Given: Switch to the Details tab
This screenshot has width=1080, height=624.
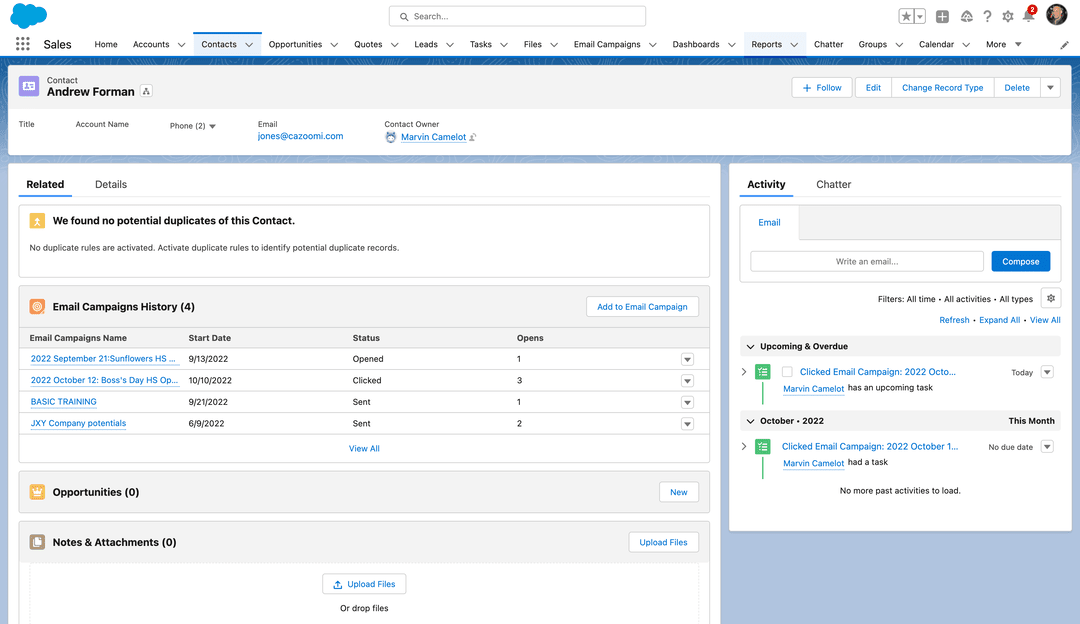Looking at the screenshot, I should pyautogui.click(x=110, y=184).
